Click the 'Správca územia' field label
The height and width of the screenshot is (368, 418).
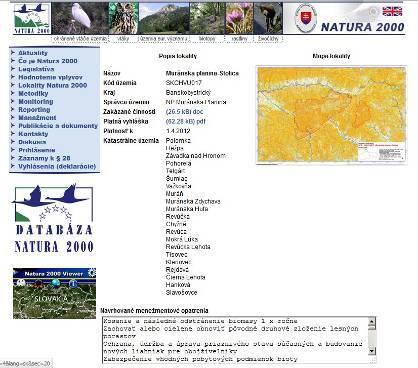126,102
